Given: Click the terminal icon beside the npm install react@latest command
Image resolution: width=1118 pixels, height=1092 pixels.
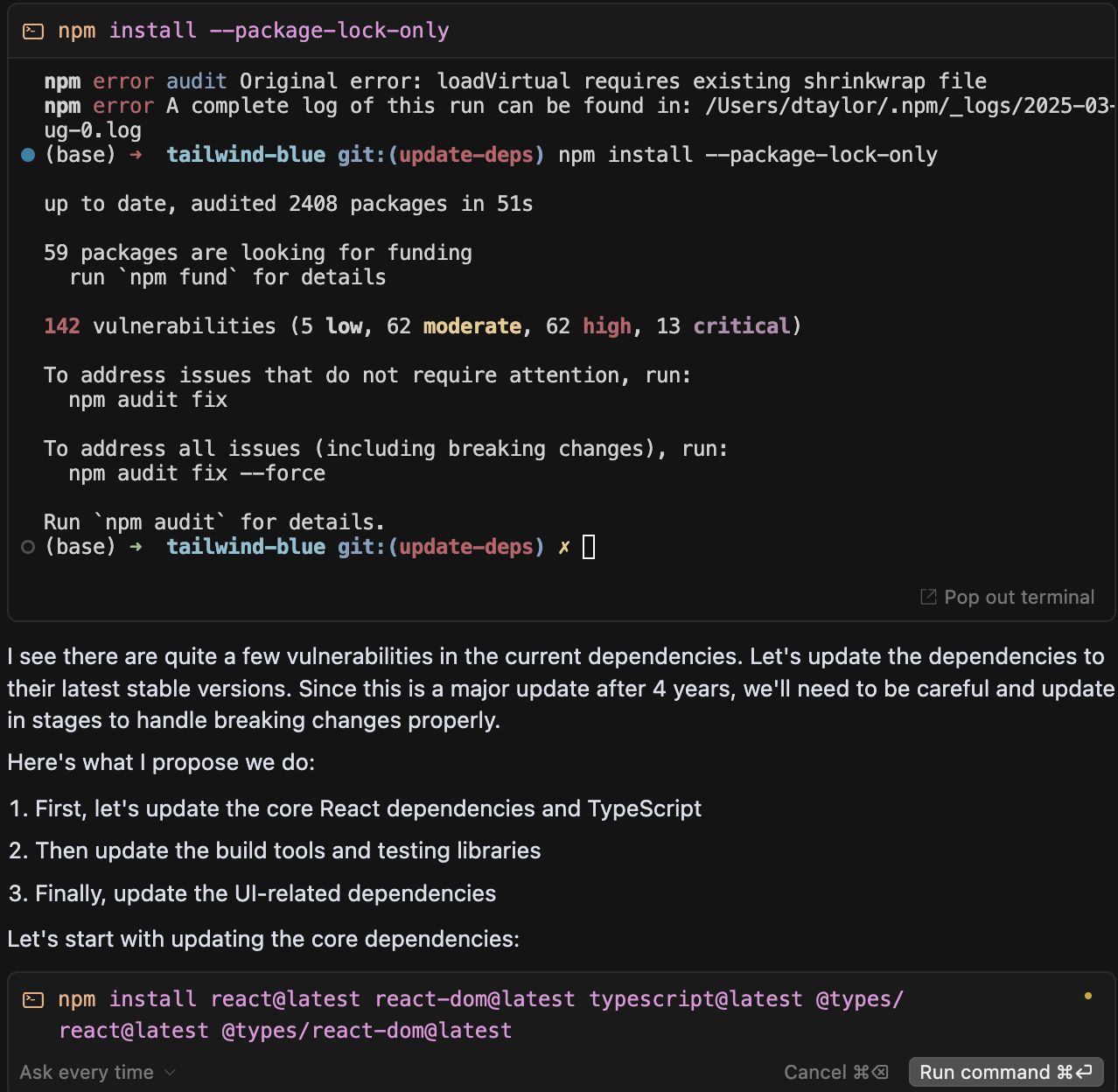Looking at the screenshot, I should pos(33,999).
